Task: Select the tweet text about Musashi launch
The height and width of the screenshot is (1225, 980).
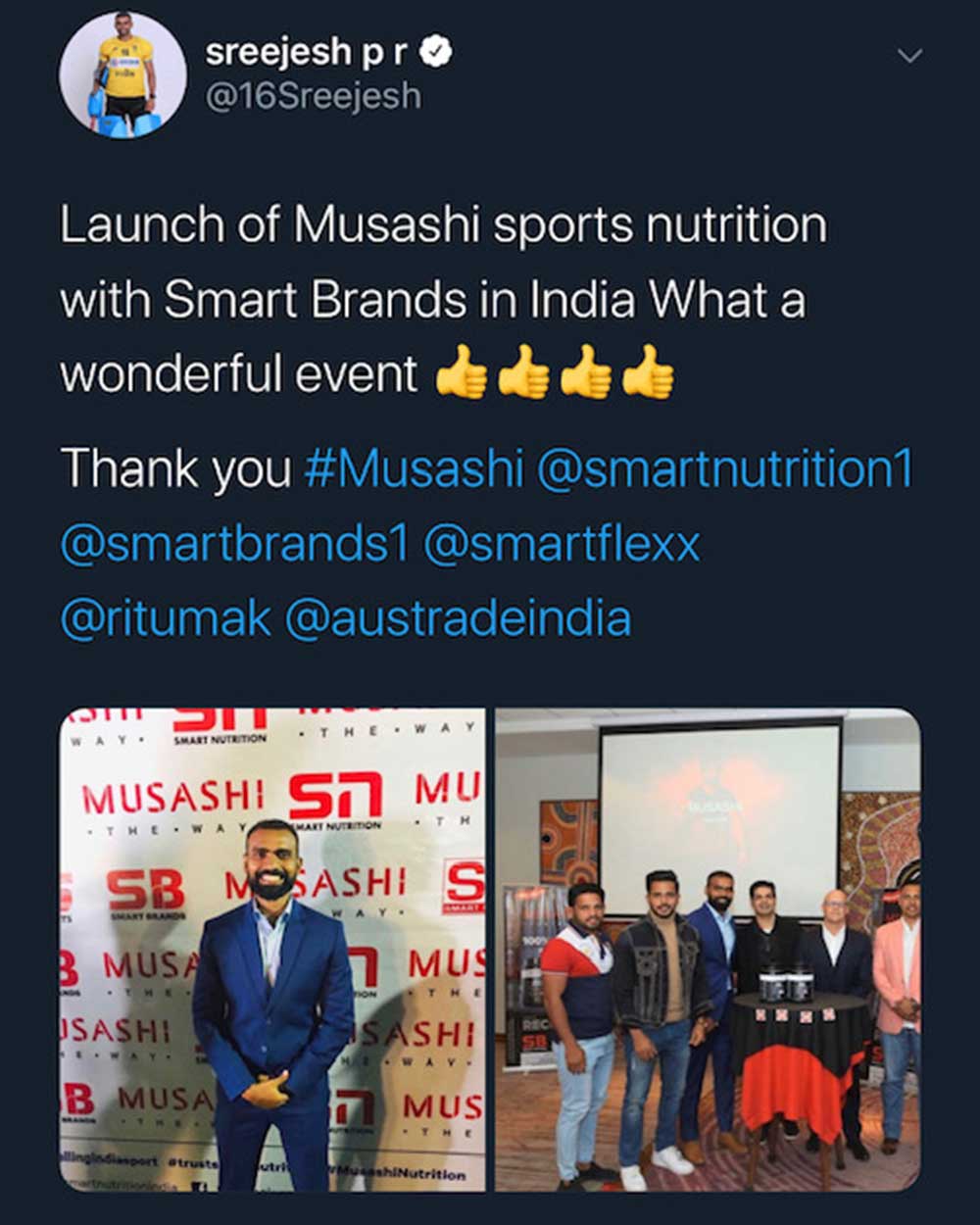Action: pos(444,299)
